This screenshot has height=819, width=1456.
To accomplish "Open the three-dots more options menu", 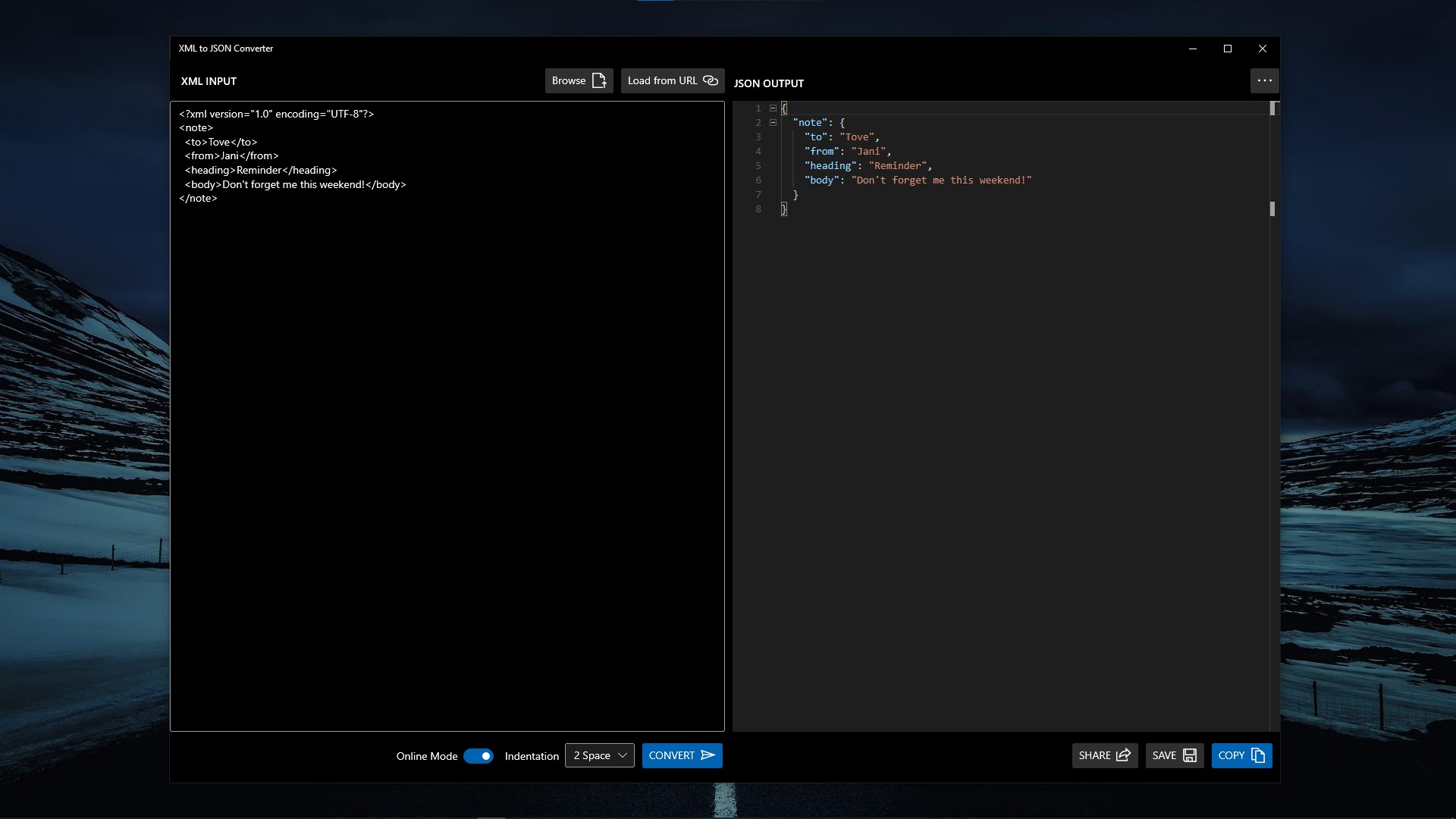I will [1264, 80].
